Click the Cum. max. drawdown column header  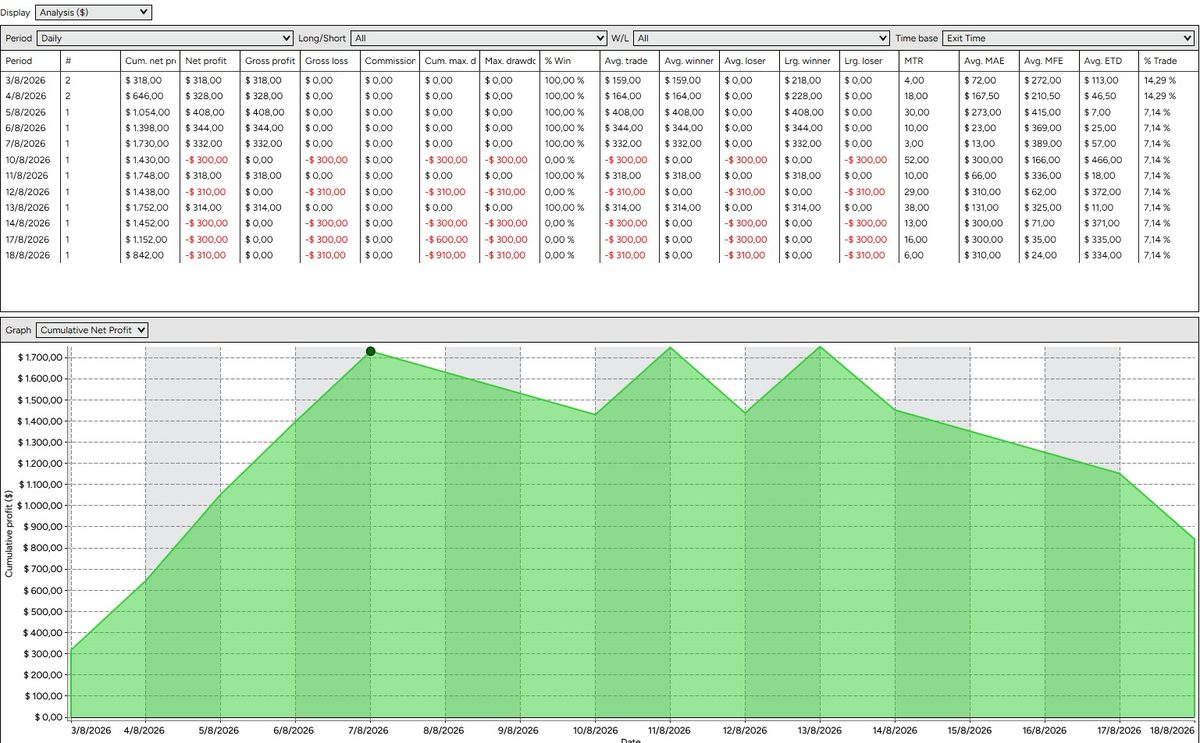[450, 61]
